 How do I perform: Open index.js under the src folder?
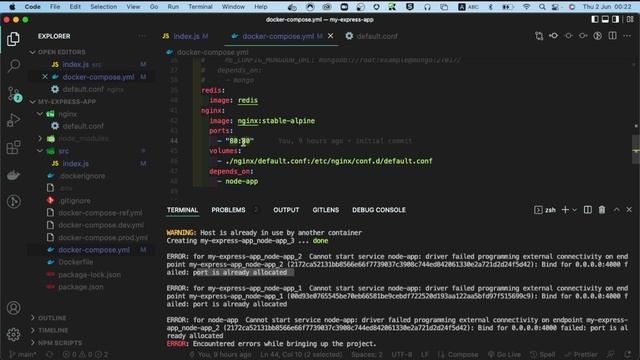[x=76, y=164]
